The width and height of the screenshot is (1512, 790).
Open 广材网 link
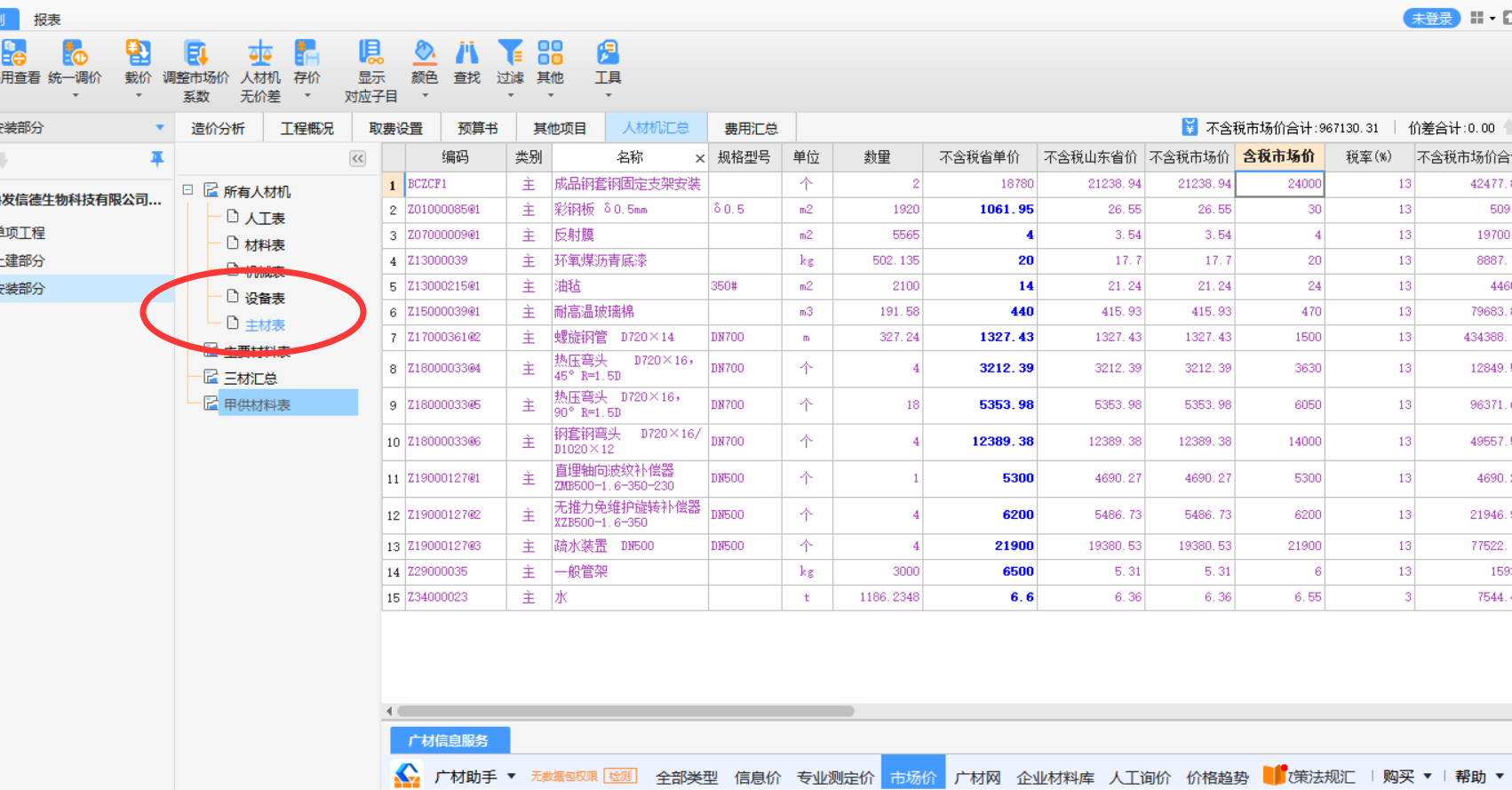[977, 777]
